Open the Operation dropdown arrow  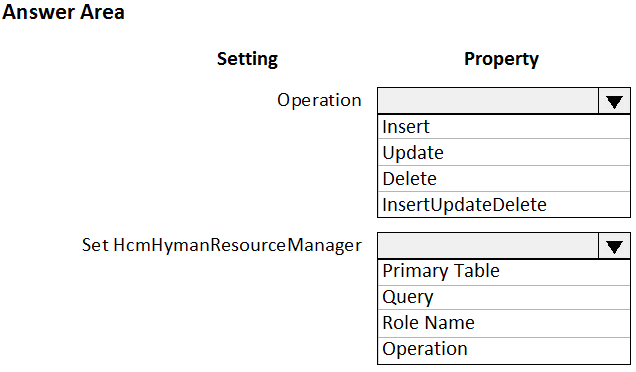coord(614,101)
